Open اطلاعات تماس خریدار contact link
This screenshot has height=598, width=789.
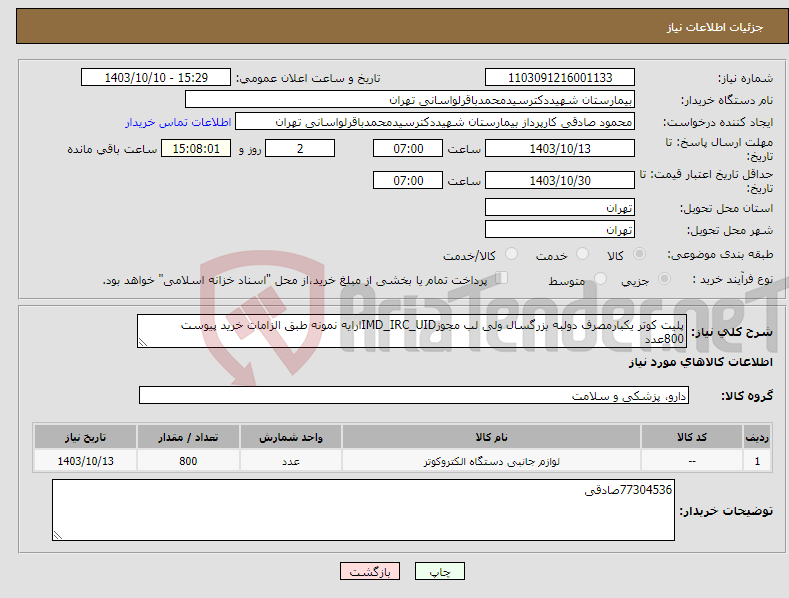click(x=178, y=122)
